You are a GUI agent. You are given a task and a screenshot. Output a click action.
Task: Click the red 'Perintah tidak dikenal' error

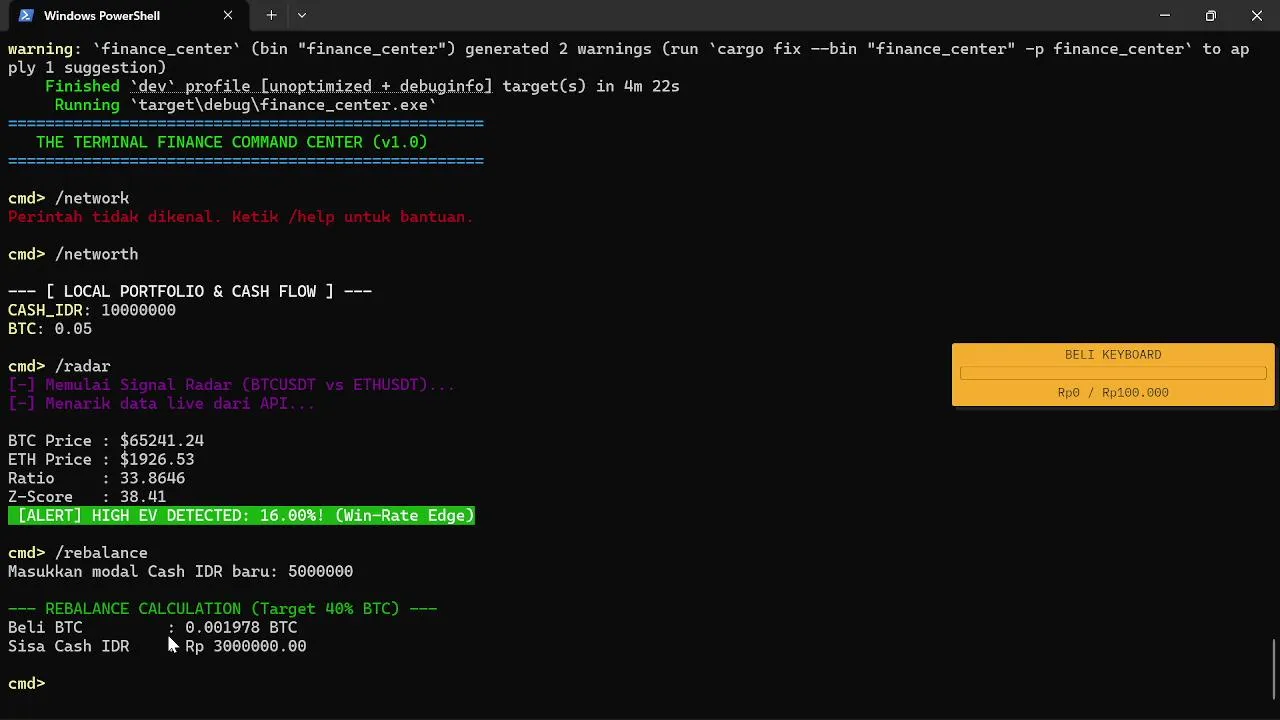point(240,217)
